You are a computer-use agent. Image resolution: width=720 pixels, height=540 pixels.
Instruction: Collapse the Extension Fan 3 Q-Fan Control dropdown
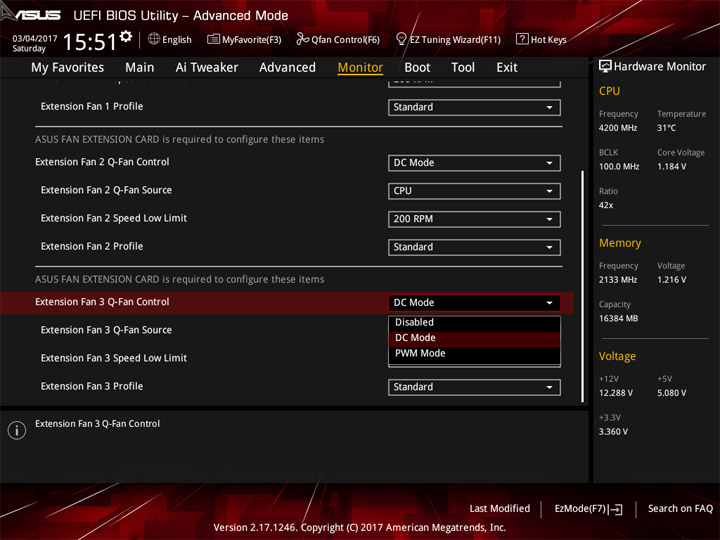tap(474, 303)
